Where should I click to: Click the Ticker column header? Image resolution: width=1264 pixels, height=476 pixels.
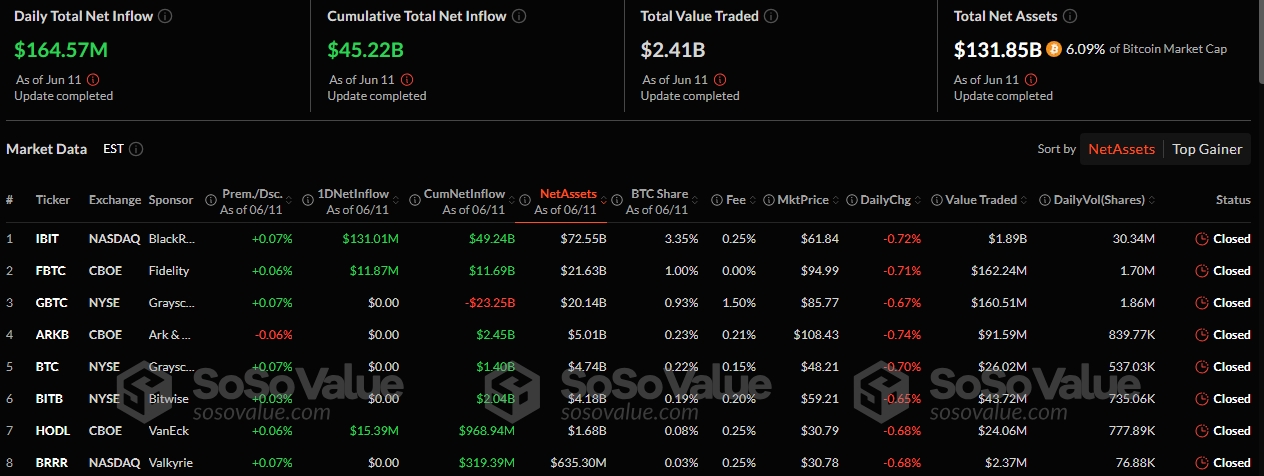53,200
